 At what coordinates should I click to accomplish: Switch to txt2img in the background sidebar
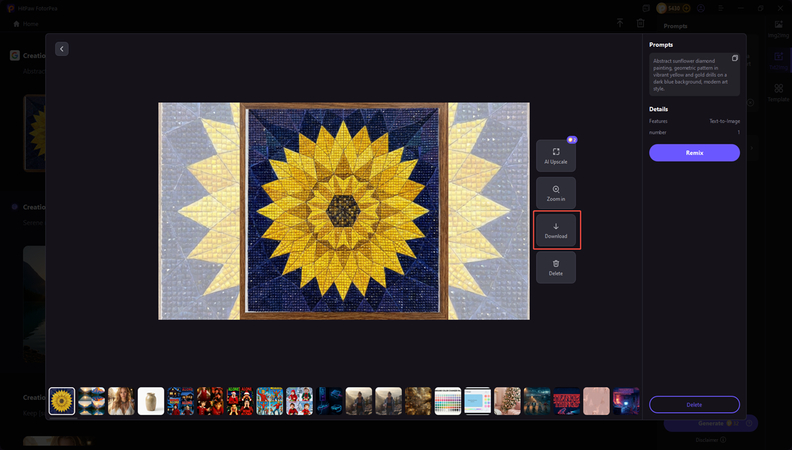[x=778, y=61]
